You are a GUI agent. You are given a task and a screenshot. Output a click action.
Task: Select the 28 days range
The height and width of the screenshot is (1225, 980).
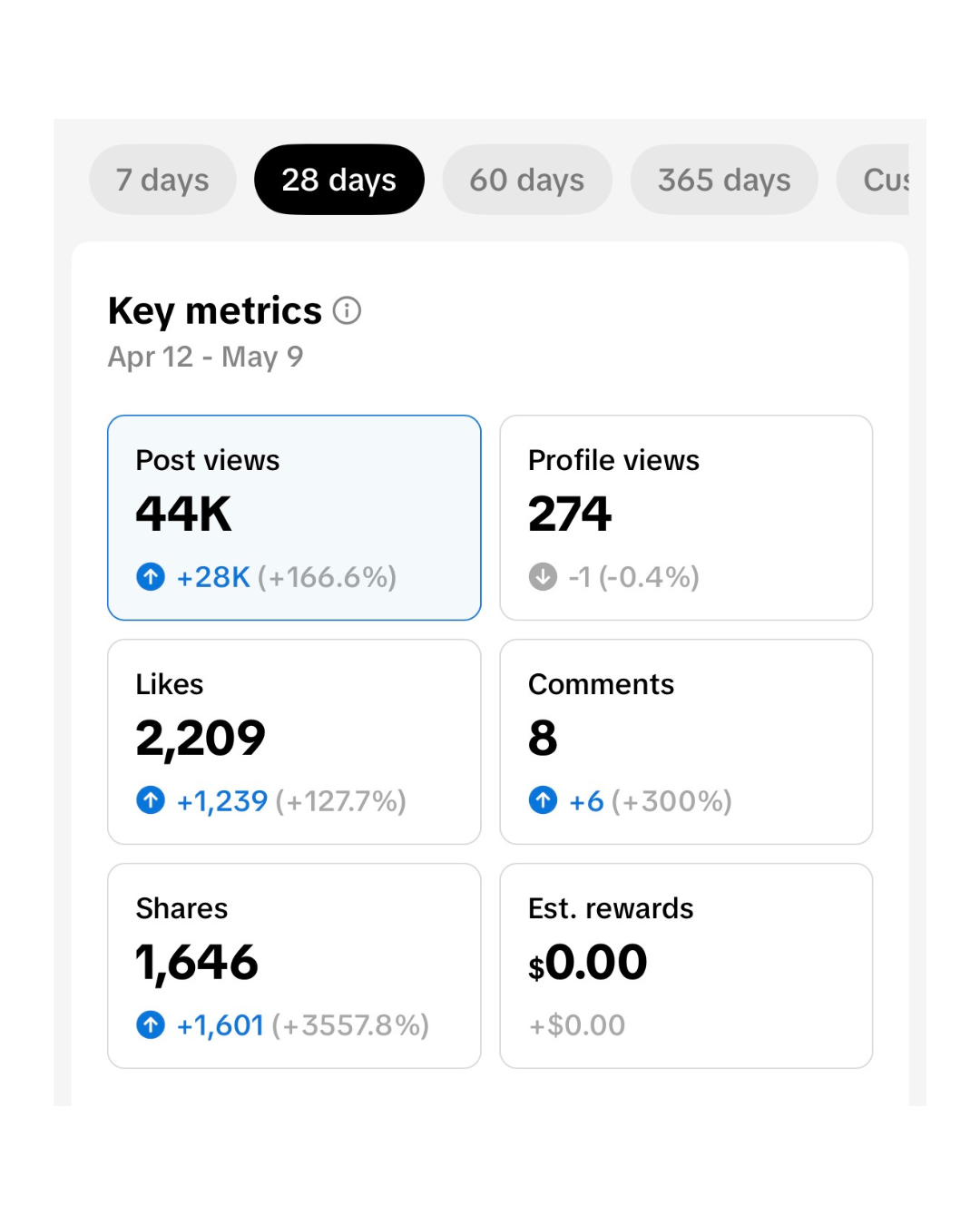tap(339, 180)
